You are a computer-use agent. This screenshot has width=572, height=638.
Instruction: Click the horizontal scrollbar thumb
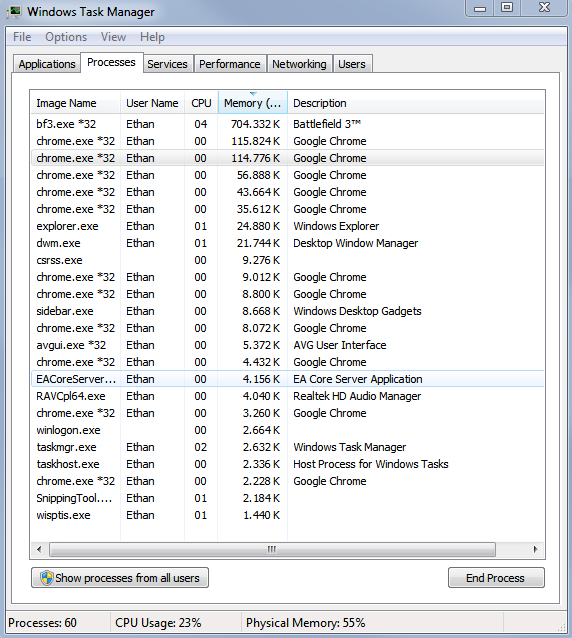[272, 549]
